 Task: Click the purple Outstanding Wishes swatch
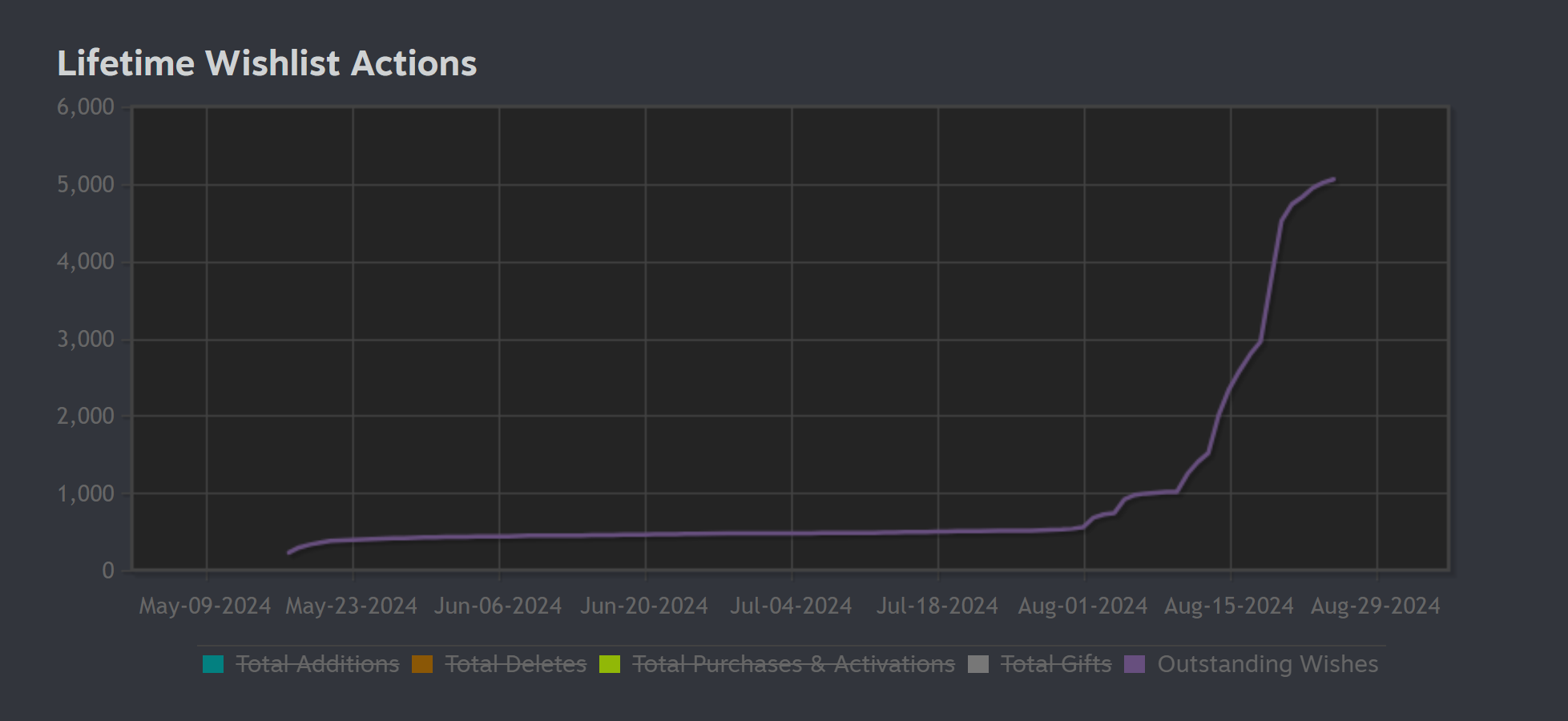pos(1135,664)
